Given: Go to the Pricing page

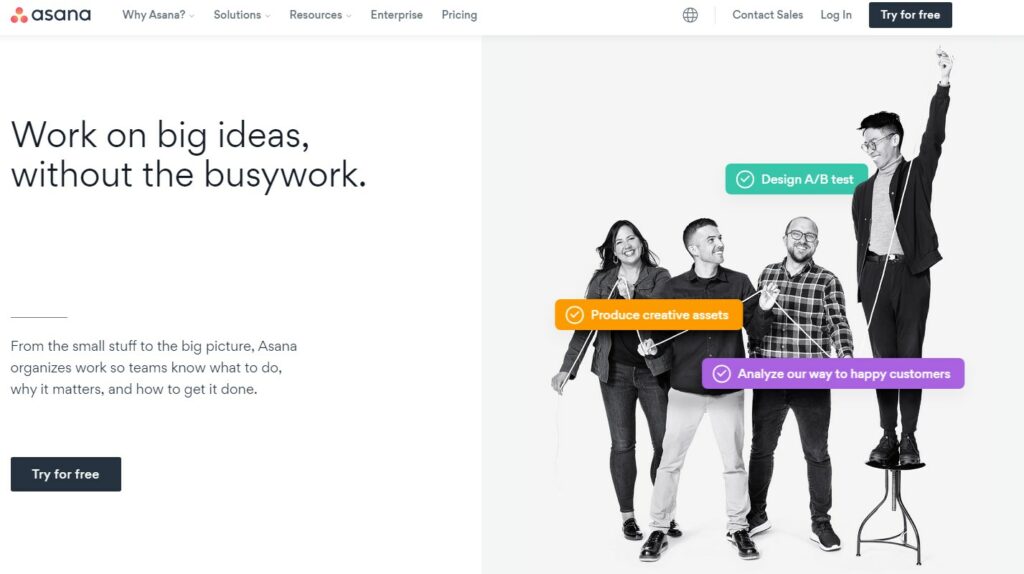Looking at the screenshot, I should (459, 15).
